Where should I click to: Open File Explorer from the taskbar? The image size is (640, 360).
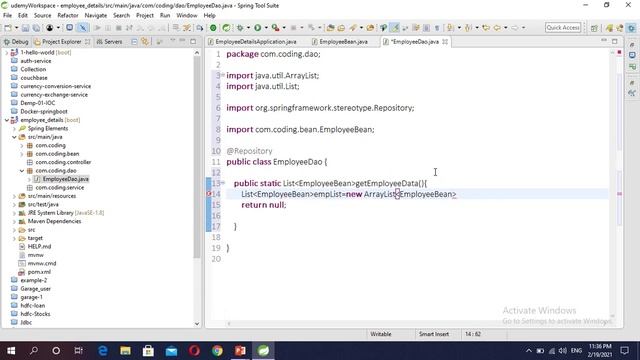125,351
